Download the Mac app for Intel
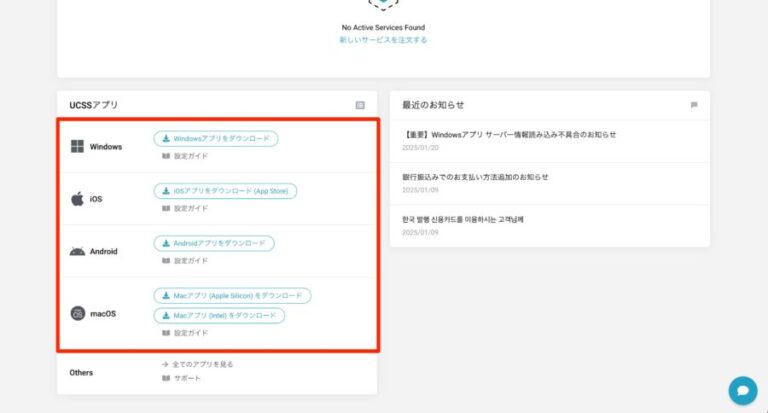Image resolution: width=768 pixels, height=413 pixels. 218,315
